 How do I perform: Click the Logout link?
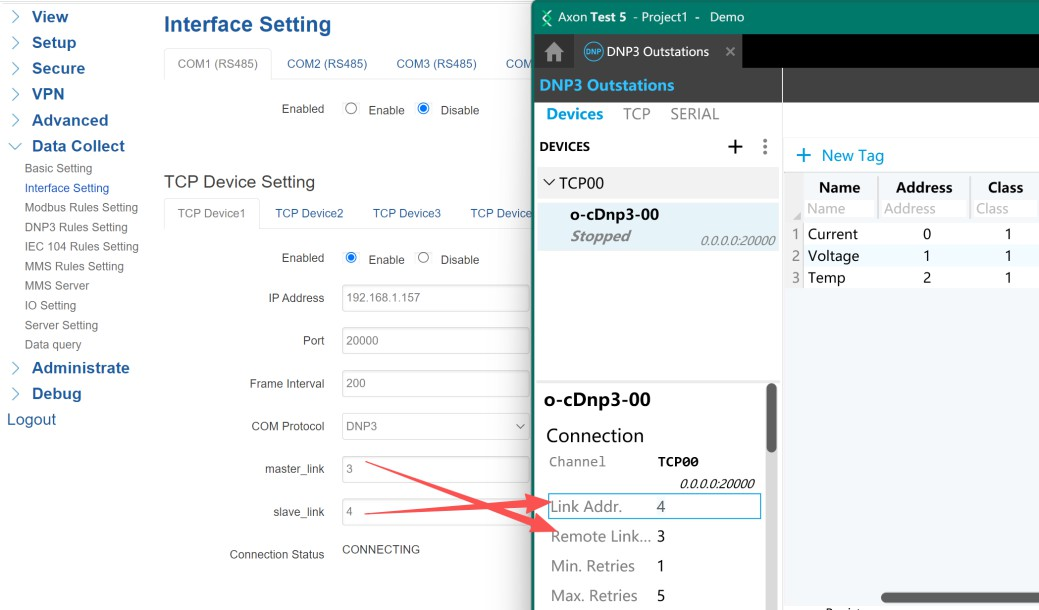tap(32, 420)
